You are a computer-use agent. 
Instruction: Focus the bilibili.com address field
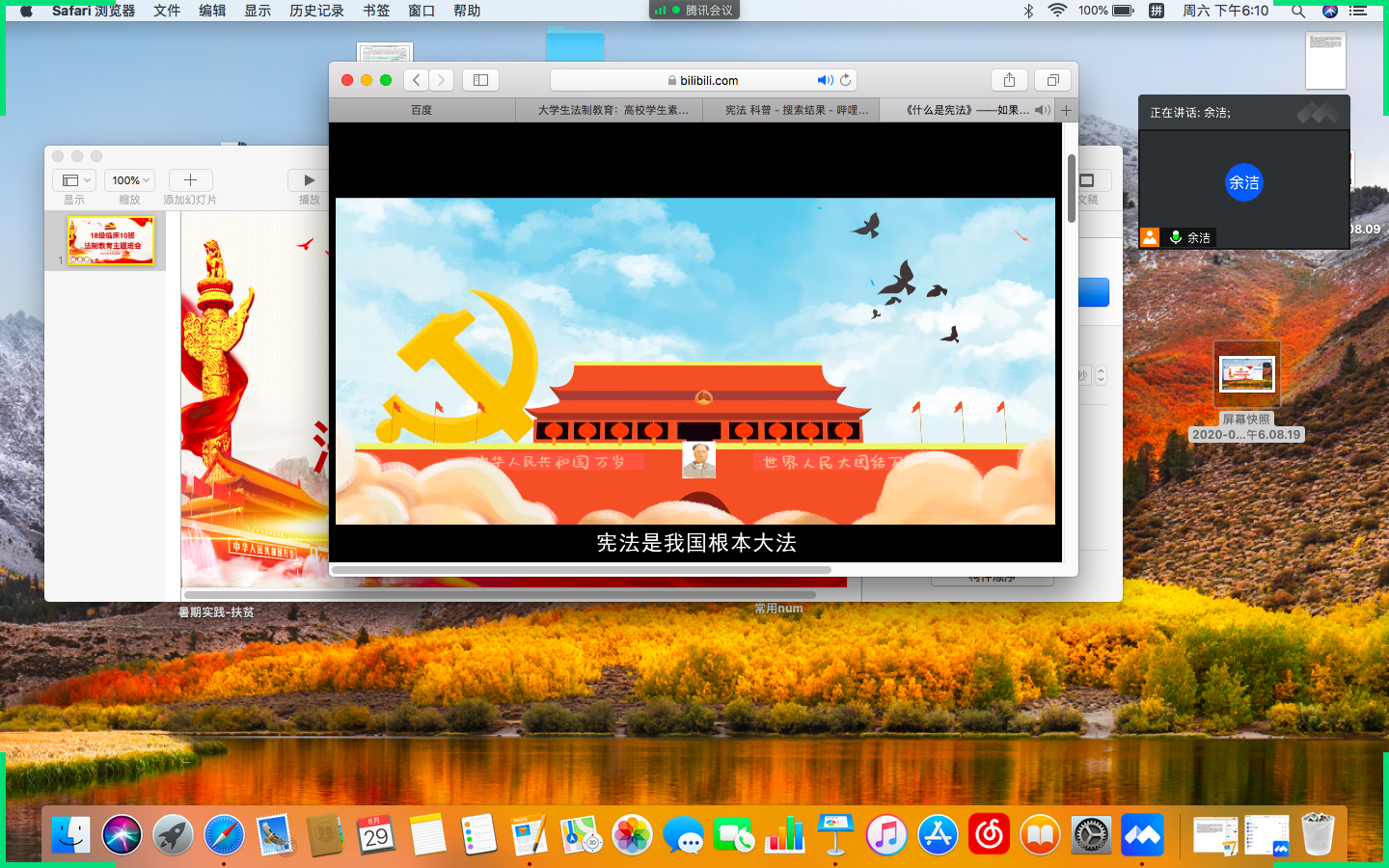(x=703, y=80)
